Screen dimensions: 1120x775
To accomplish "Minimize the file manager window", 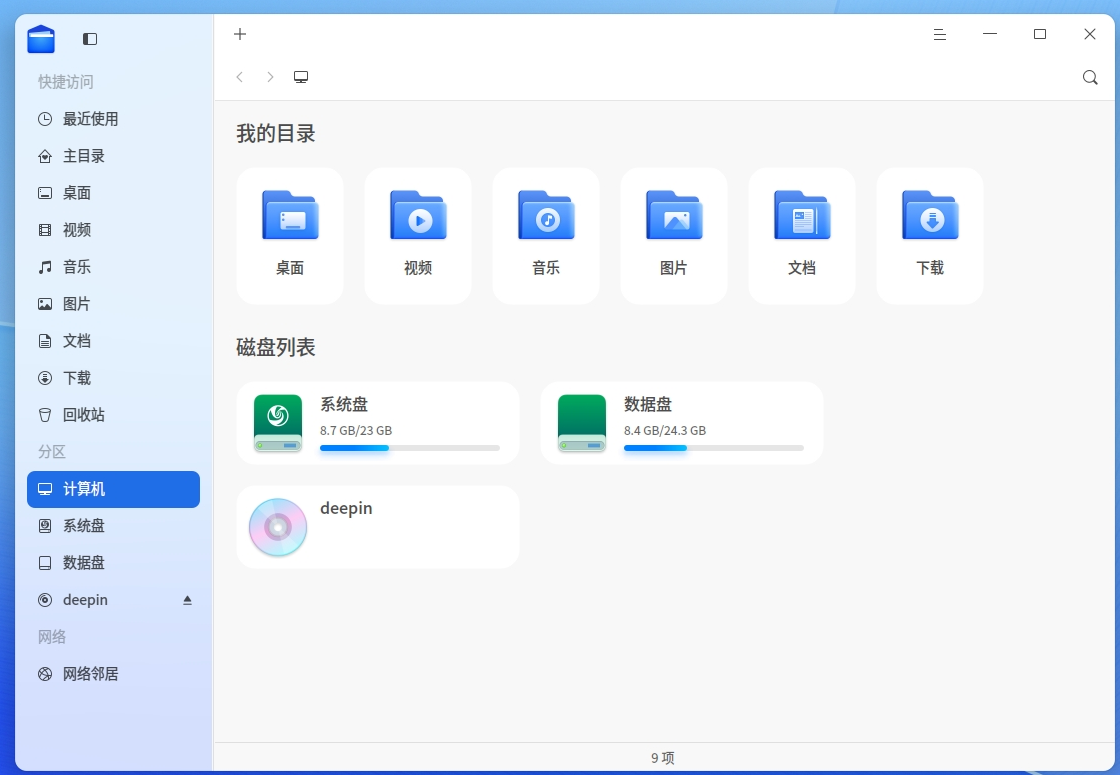I will tap(990, 34).
